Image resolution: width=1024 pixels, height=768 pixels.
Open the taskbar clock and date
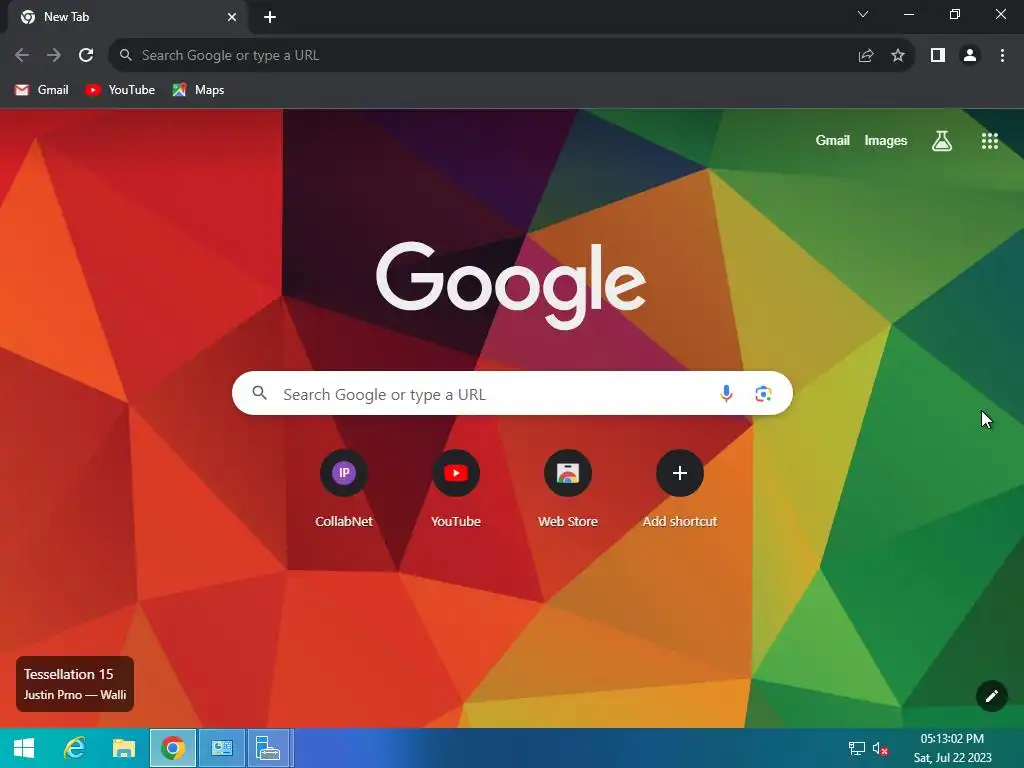pyautogui.click(x=952, y=748)
